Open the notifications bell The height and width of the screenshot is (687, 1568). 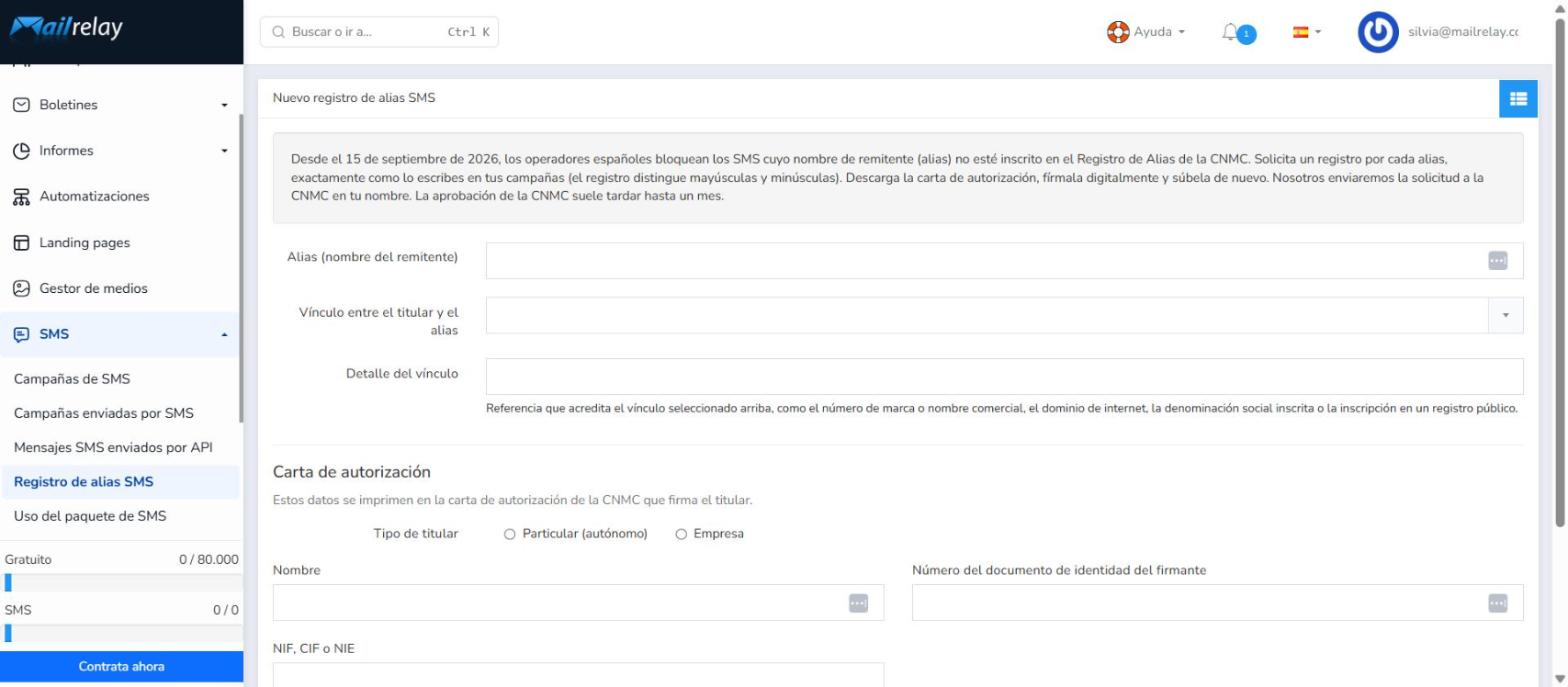tap(1231, 33)
